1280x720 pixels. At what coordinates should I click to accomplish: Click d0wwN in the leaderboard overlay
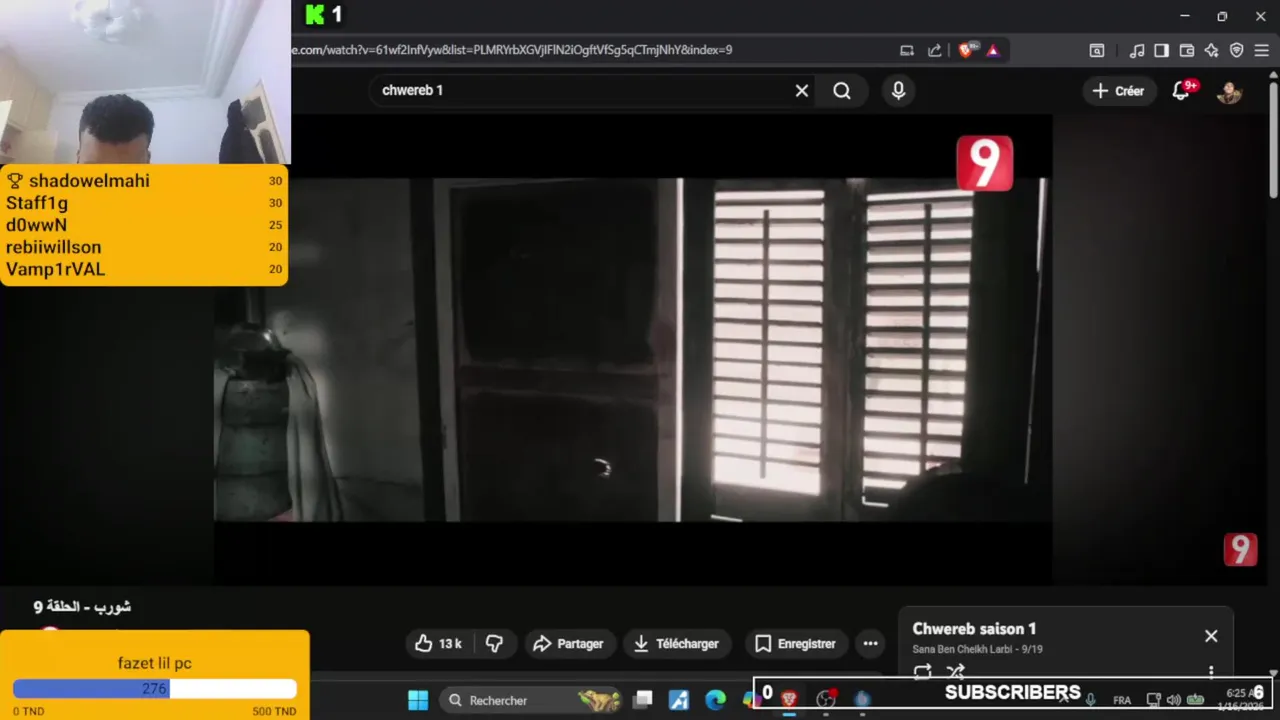coord(36,225)
